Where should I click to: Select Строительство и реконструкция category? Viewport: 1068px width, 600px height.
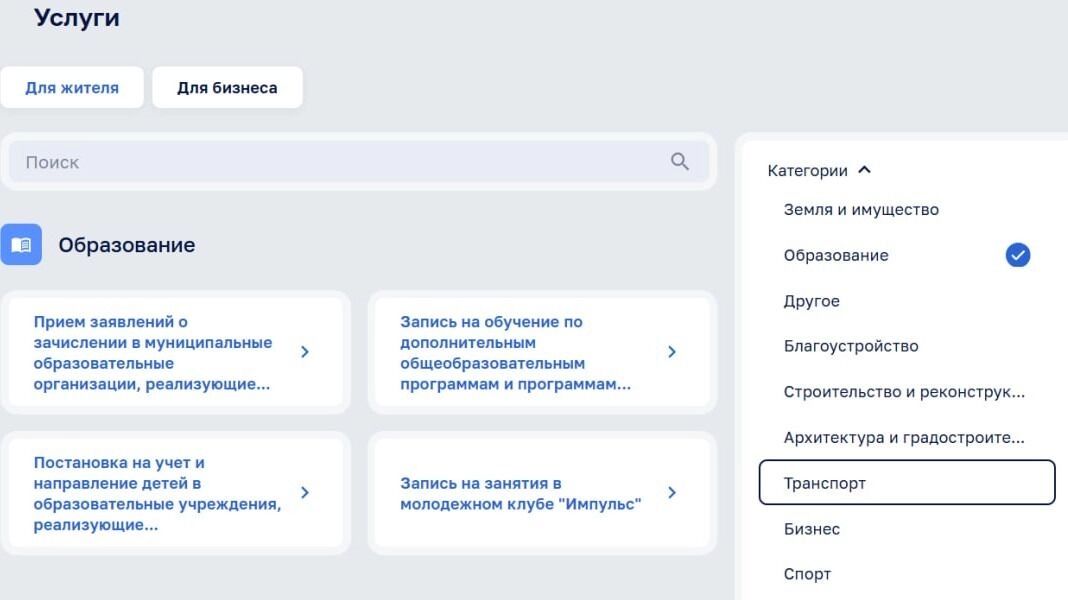904,393
